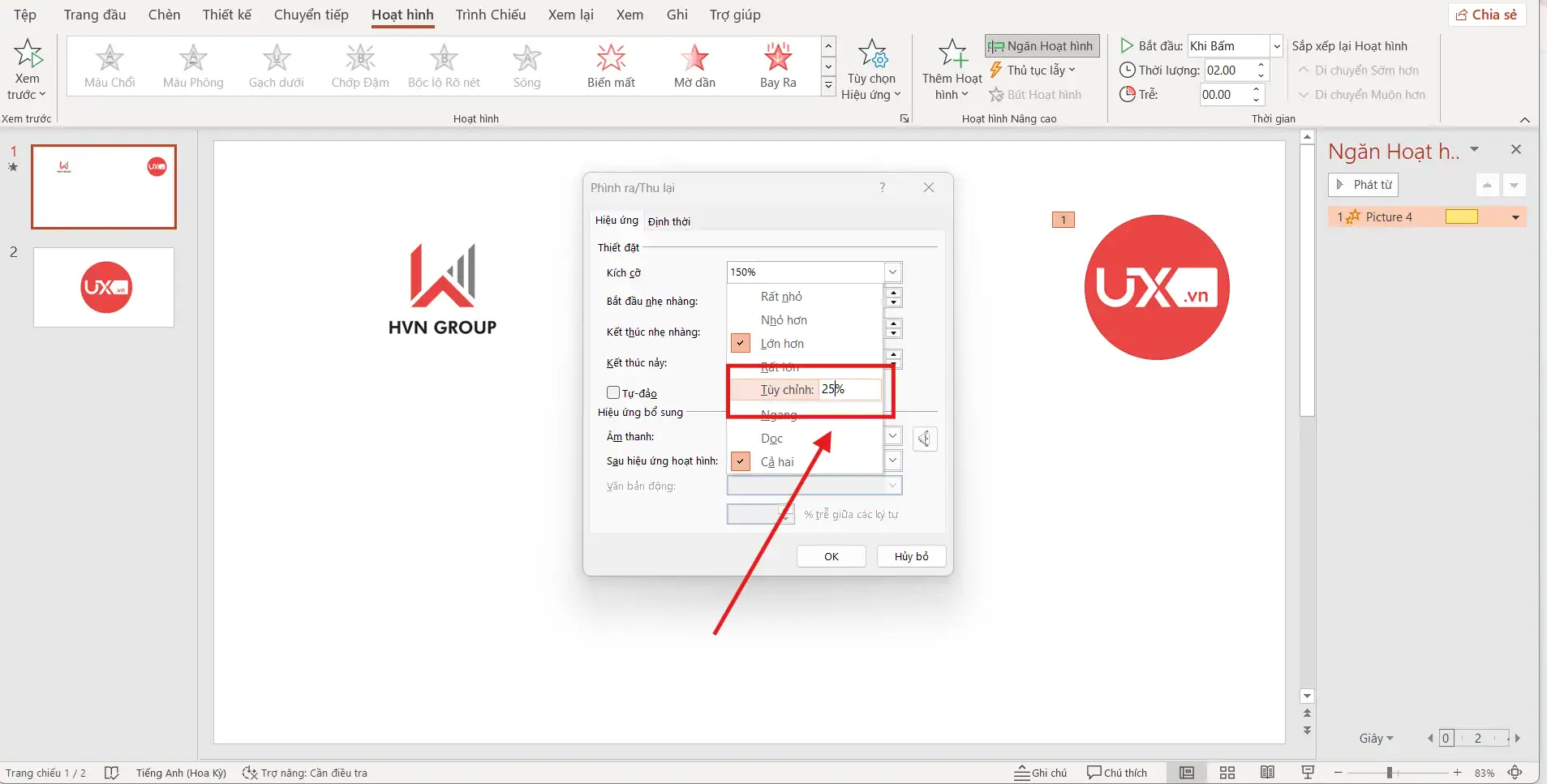Enable the Tự-đảo checkbox
The width and height of the screenshot is (1547, 784).
pos(613,393)
